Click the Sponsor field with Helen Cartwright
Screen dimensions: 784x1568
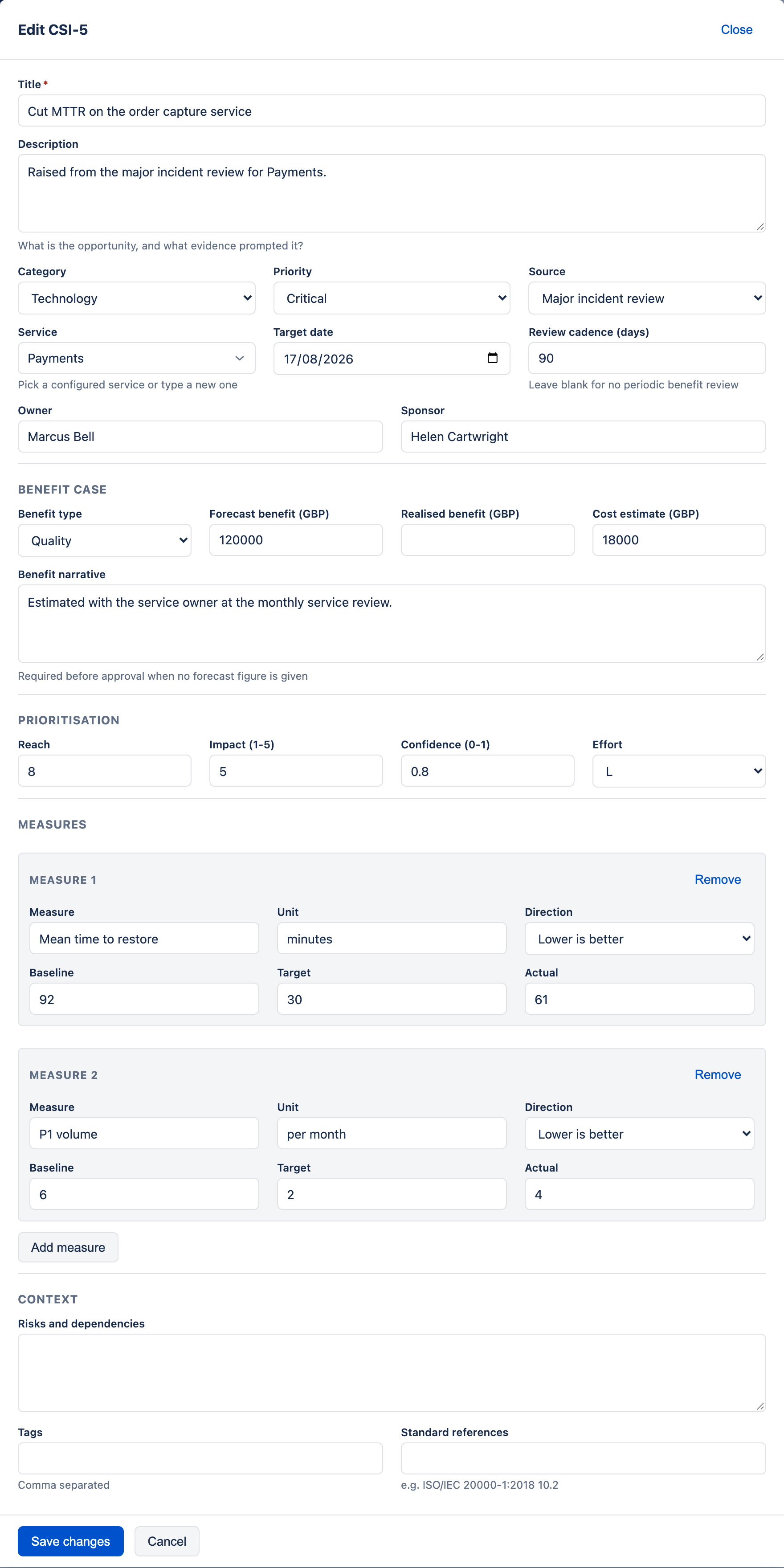[x=583, y=437]
